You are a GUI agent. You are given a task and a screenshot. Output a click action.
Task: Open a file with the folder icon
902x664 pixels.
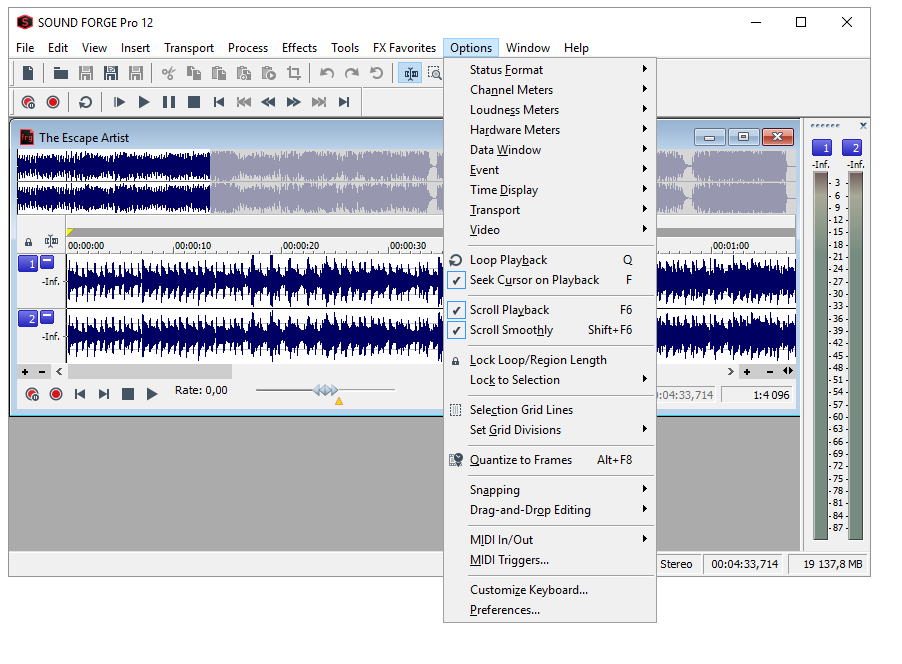pos(60,73)
